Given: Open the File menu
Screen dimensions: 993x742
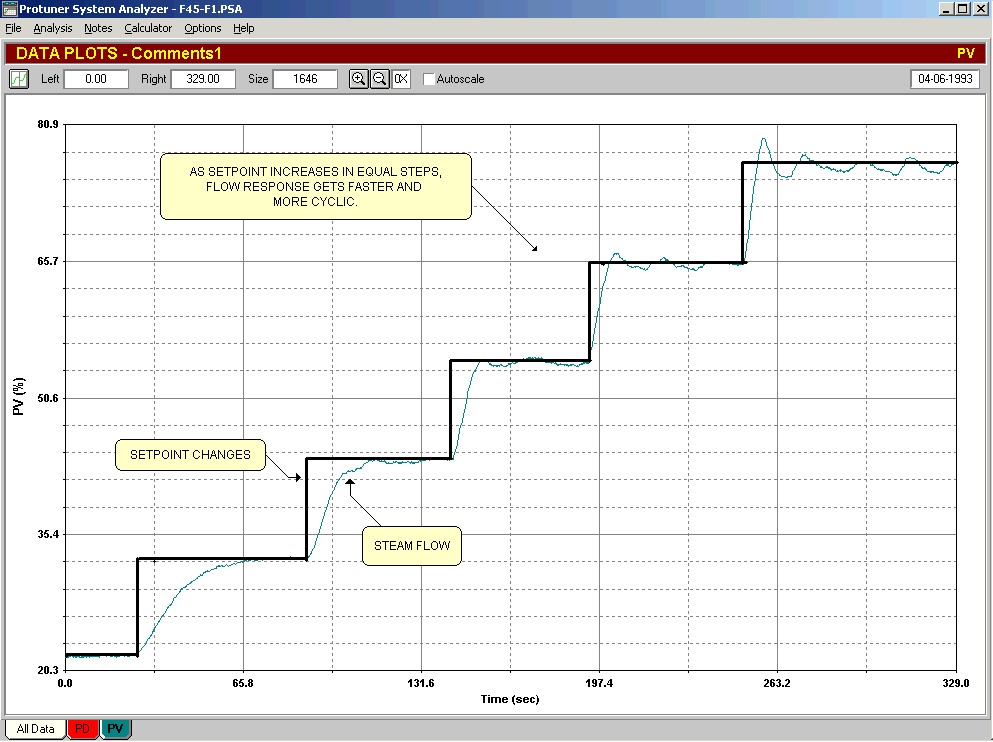Looking at the screenshot, I should [13, 28].
